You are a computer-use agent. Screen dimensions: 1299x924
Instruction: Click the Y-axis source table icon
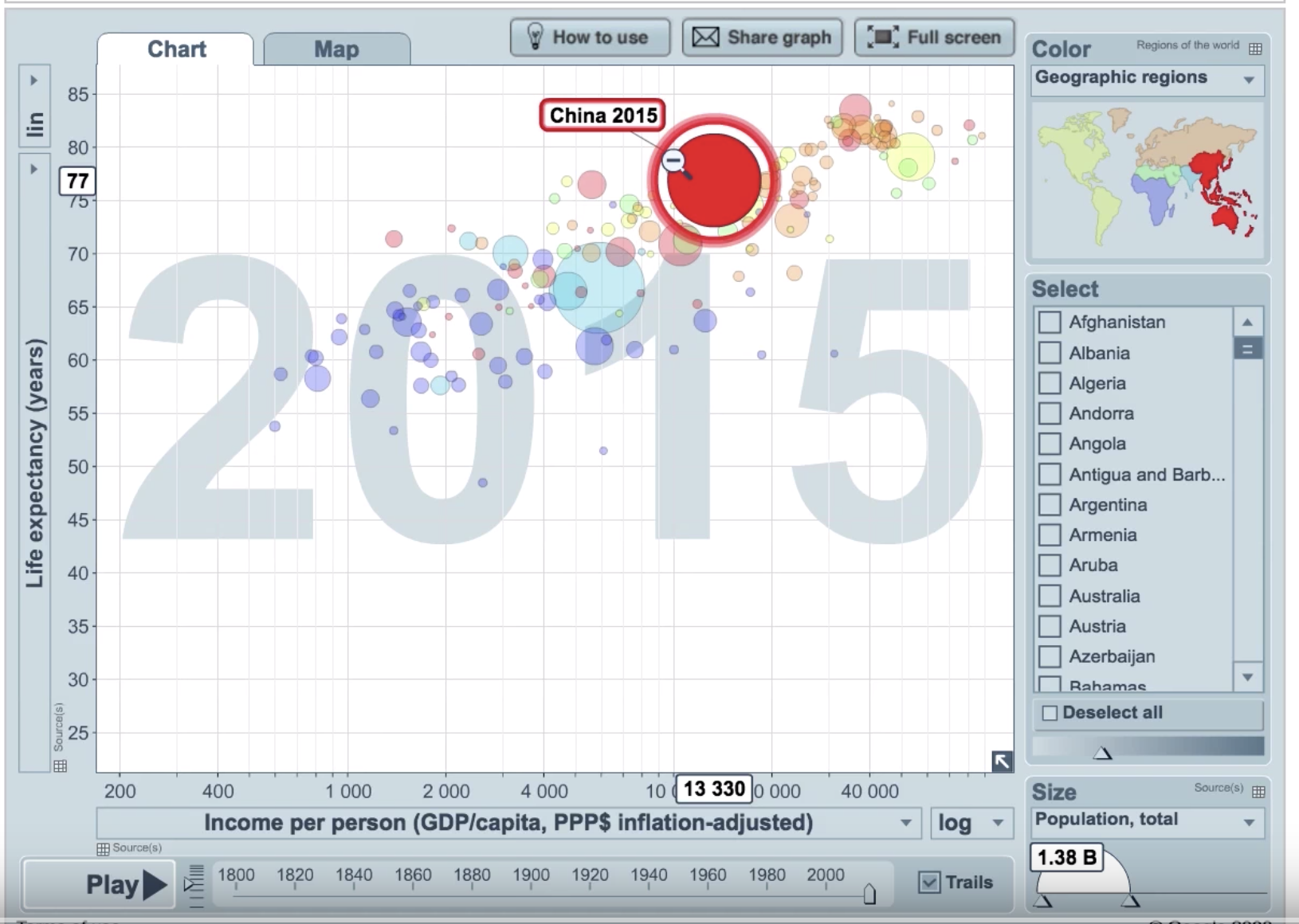[x=60, y=765]
